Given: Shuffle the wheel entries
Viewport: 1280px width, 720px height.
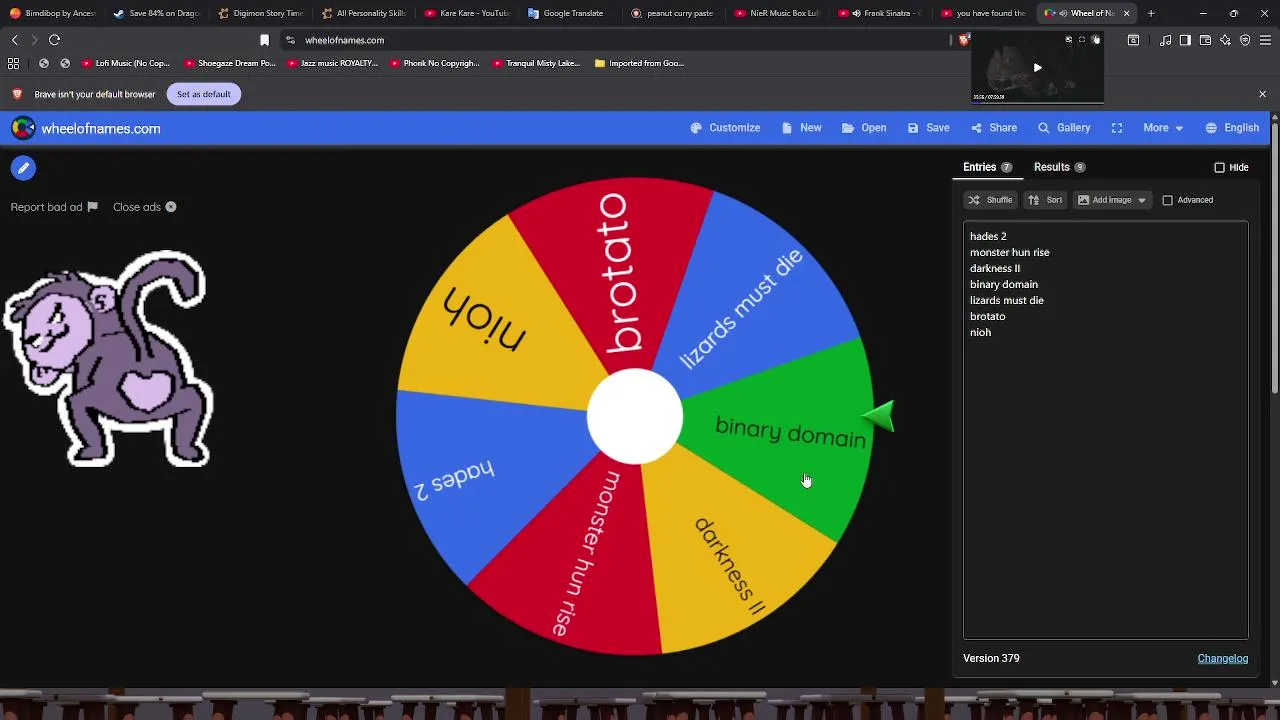Looking at the screenshot, I should [x=990, y=200].
